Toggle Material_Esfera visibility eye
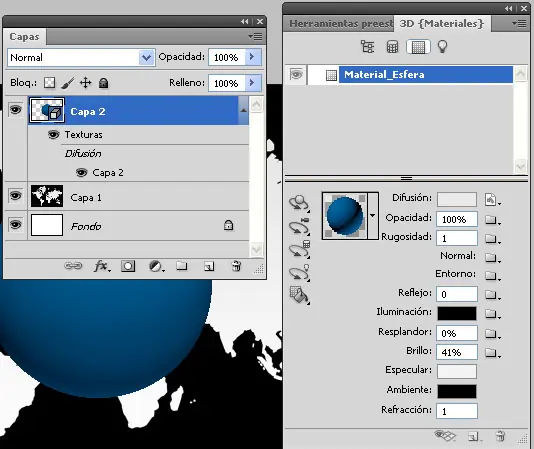 [296, 74]
